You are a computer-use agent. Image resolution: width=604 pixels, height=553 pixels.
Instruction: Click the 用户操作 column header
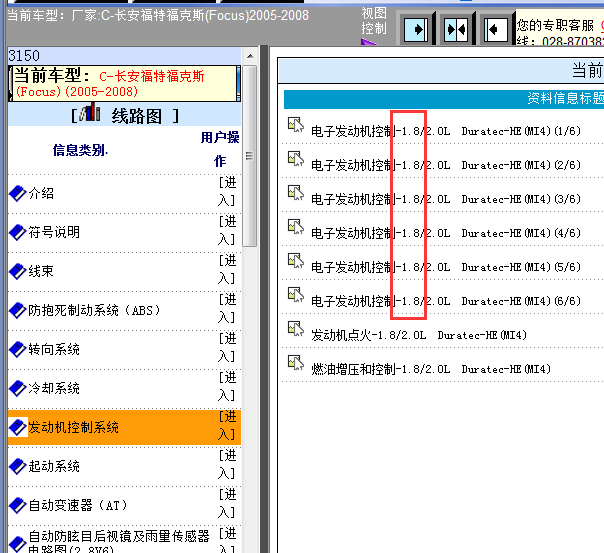(x=220, y=149)
